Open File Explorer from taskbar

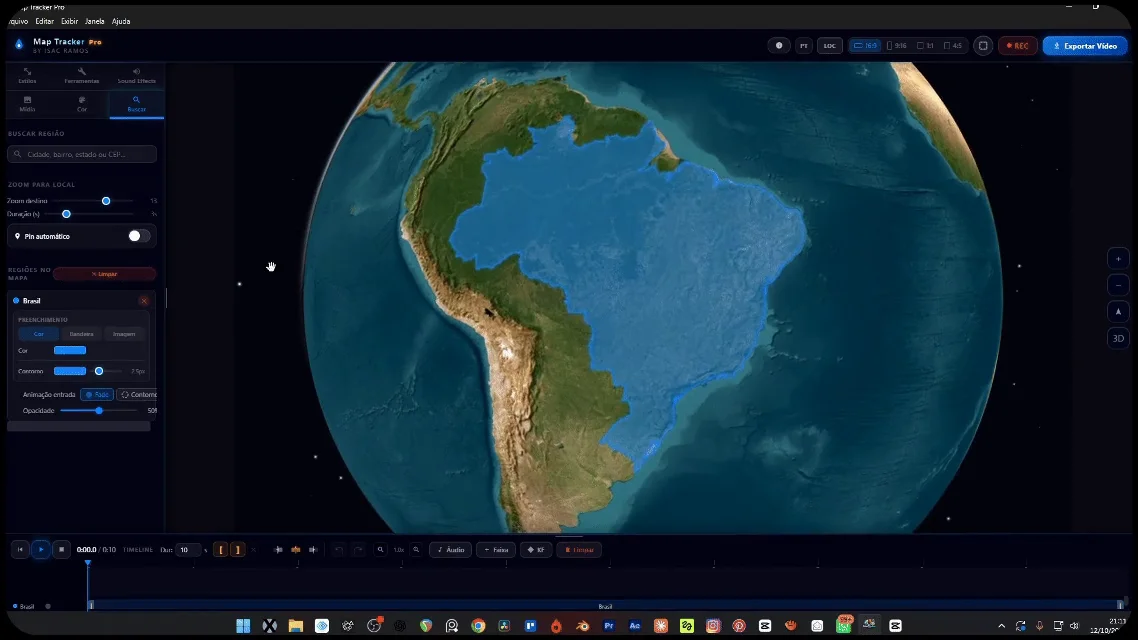[295, 625]
